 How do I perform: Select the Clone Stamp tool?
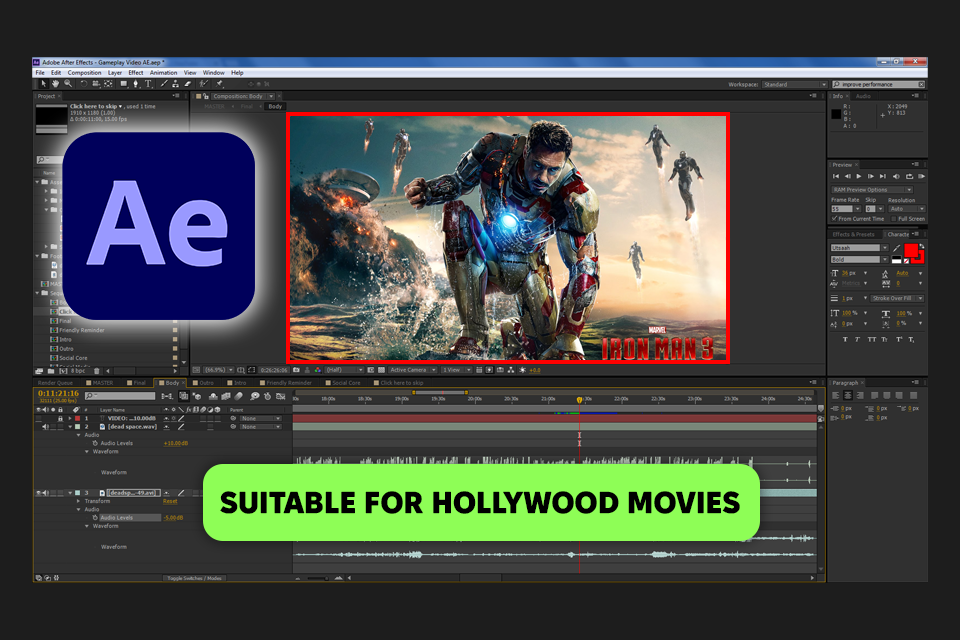coord(176,84)
